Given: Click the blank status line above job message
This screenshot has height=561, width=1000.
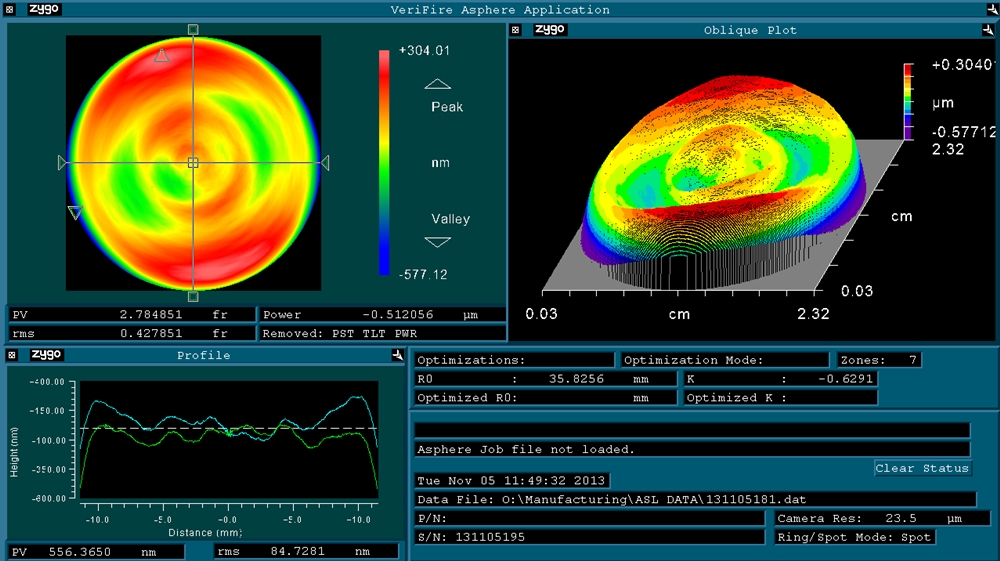Looking at the screenshot, I should pos(692,430).
